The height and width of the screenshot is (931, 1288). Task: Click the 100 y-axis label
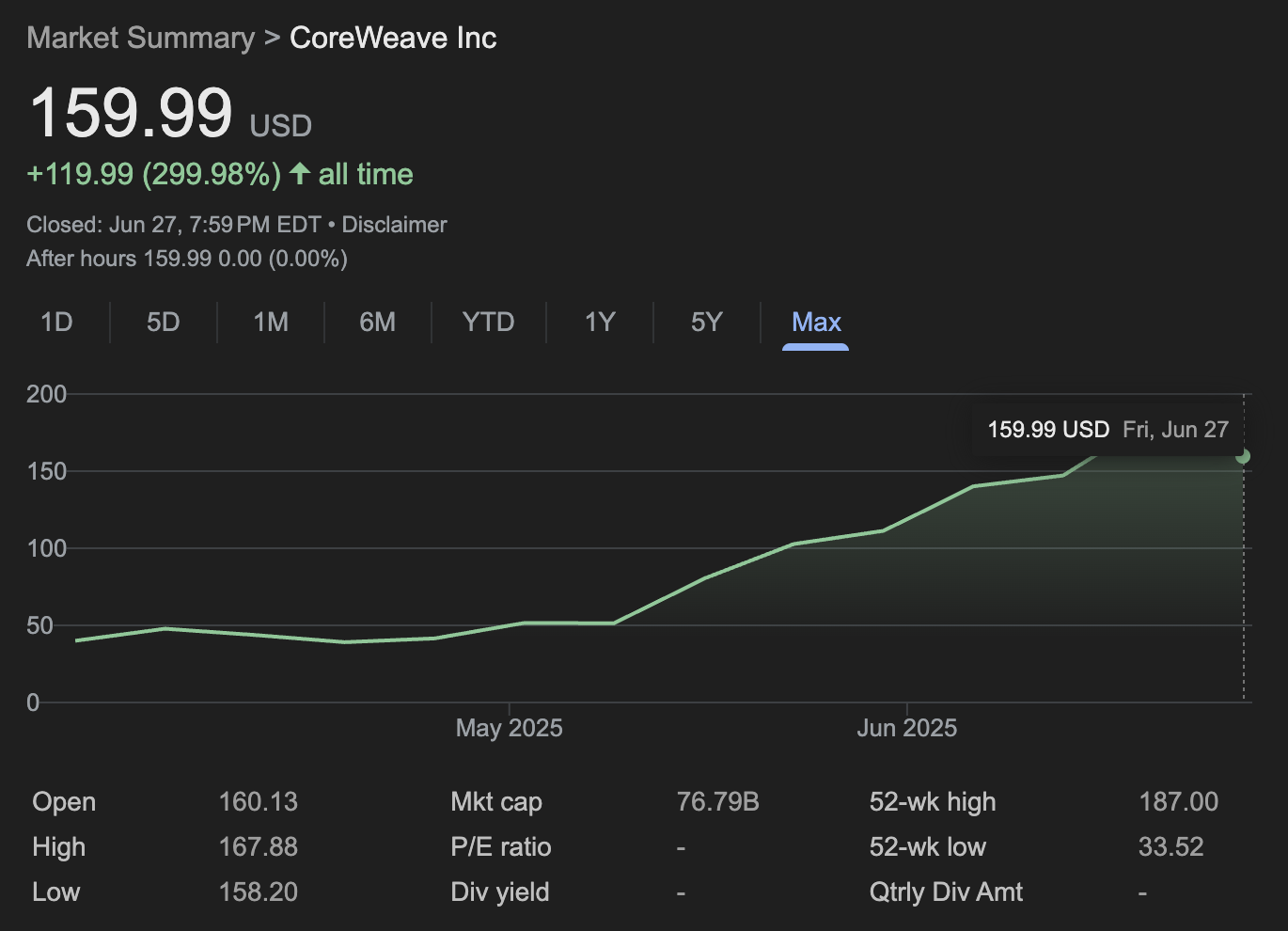pyautogui.click(x=47, y=548)
